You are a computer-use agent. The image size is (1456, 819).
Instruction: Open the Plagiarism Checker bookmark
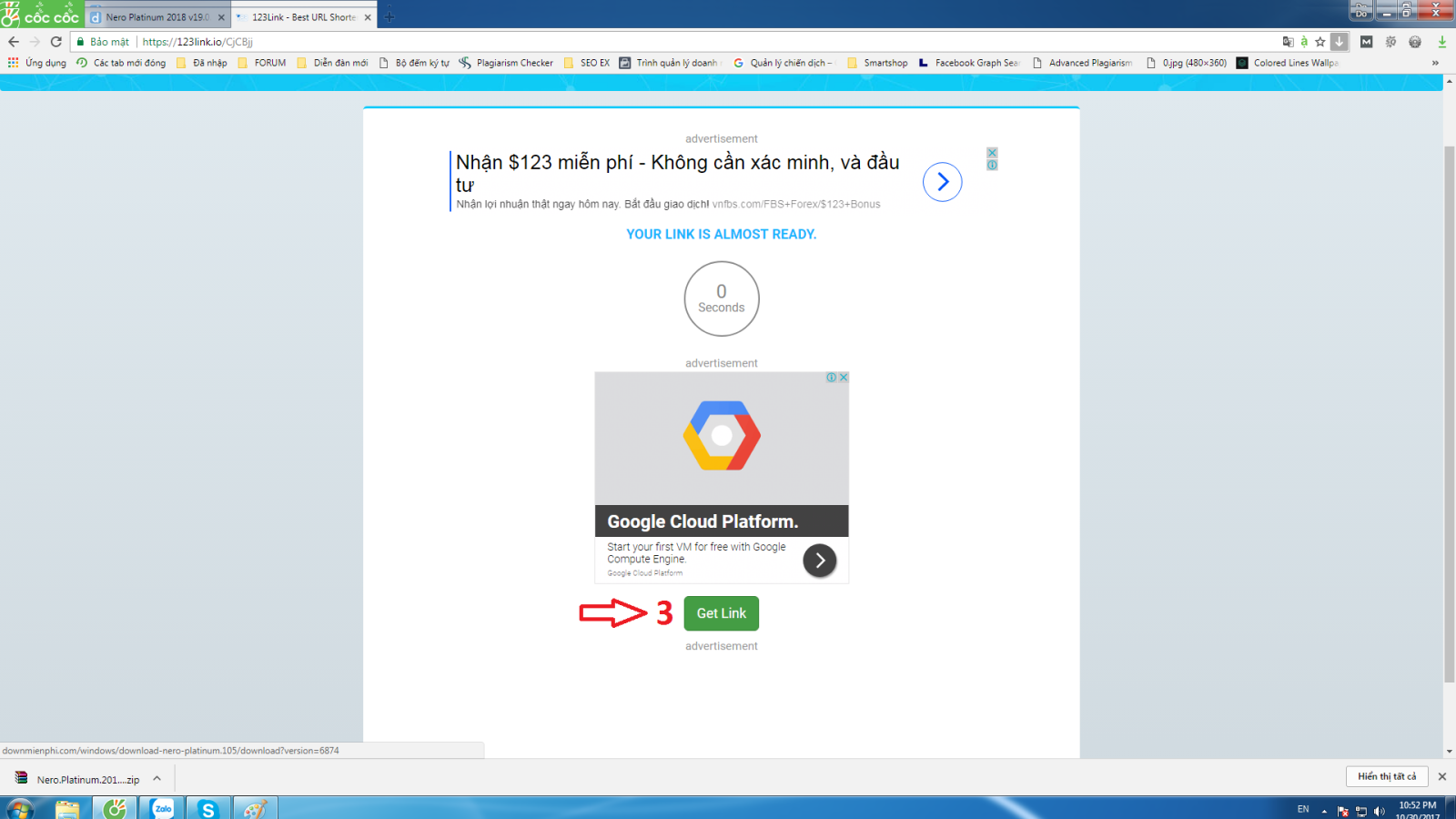coord(506,63)
